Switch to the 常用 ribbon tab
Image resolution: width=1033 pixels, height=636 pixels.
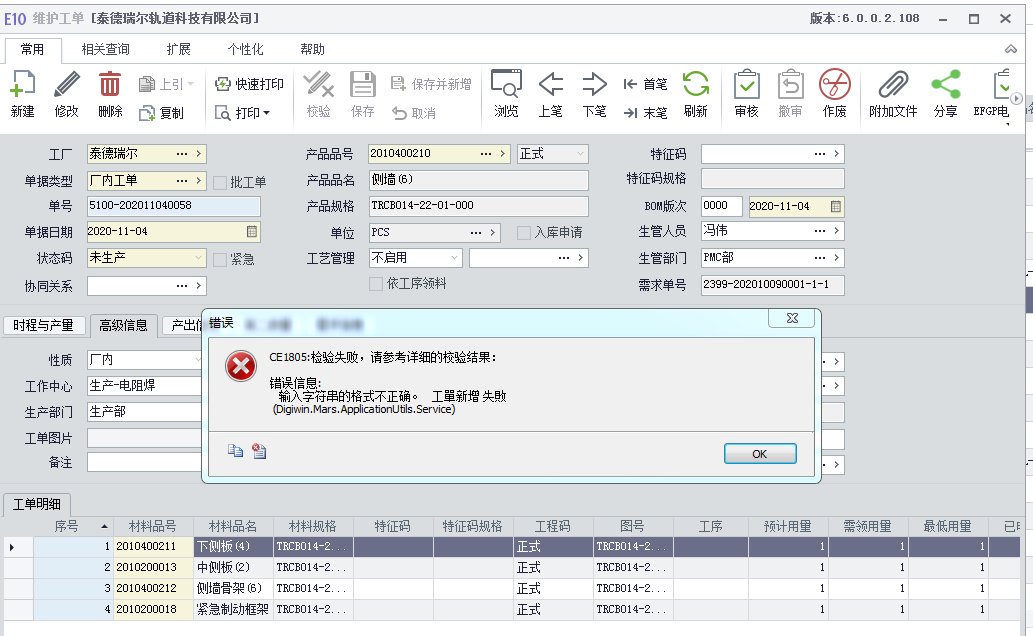click(32, 49)
